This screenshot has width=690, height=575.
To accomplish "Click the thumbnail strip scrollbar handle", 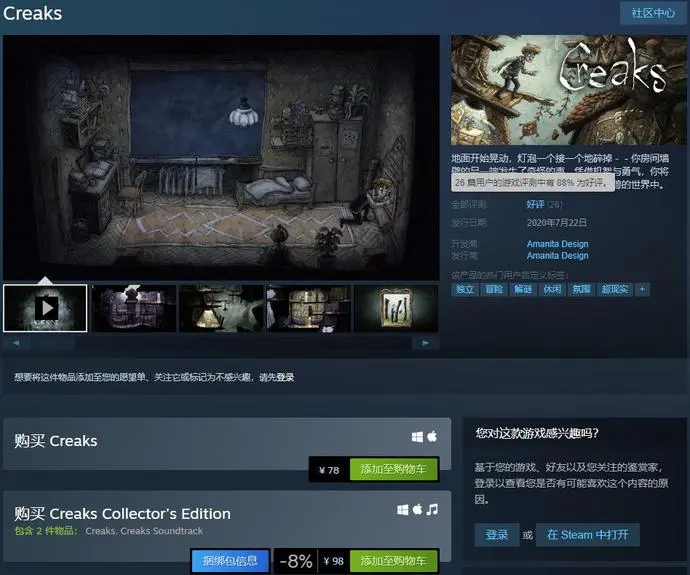I will pyautogui.click(x=52, y=343).
